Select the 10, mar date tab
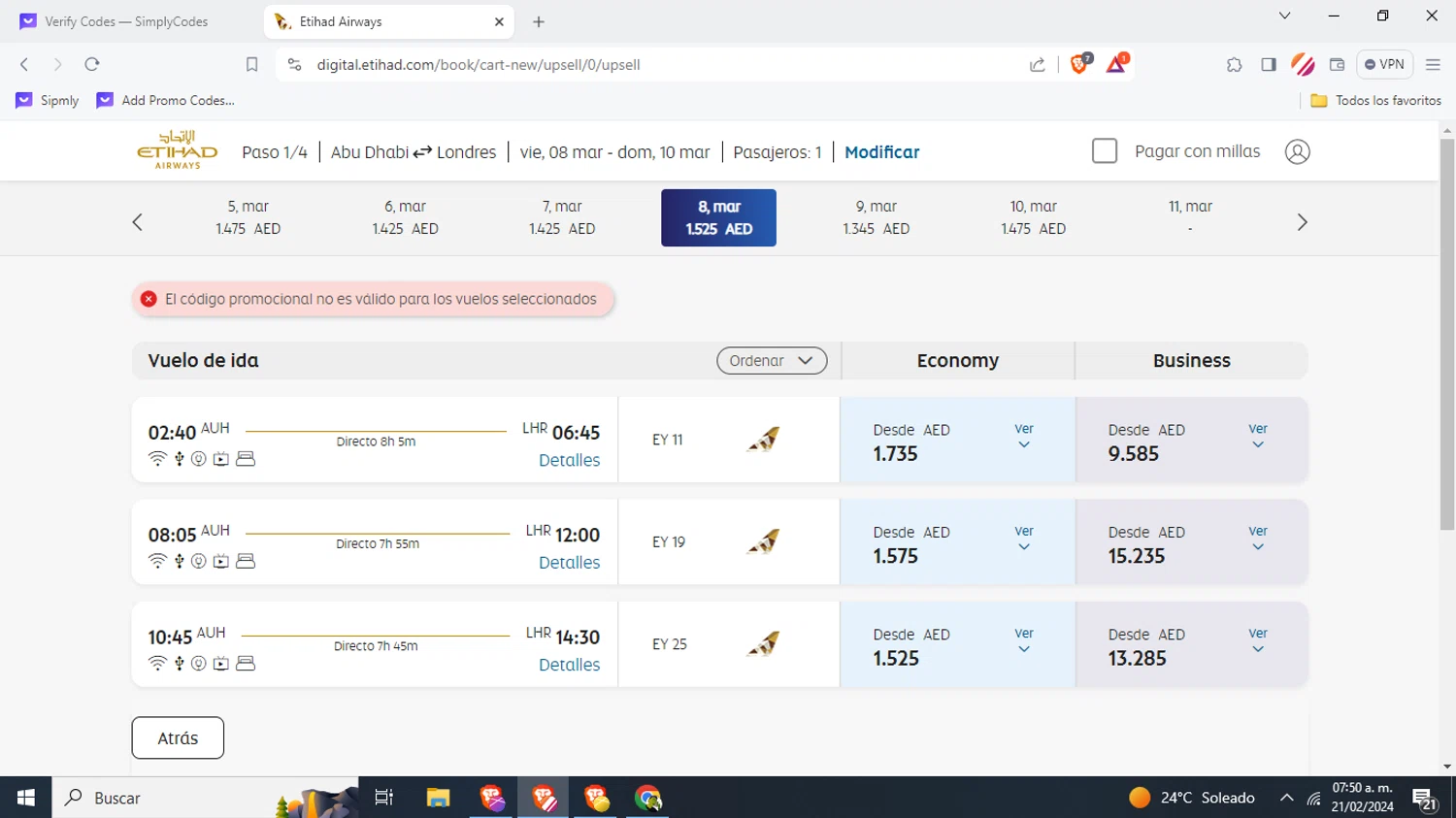This screenshot has width=1456, height=818. tap(1034, 217)
